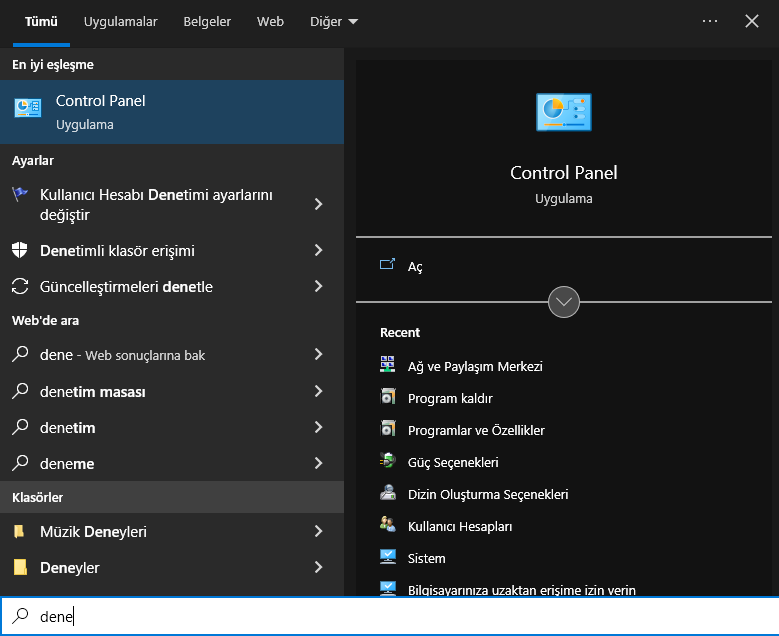Click the Sistem icon in Recent

pyautogui.click(x=388, y=558)
